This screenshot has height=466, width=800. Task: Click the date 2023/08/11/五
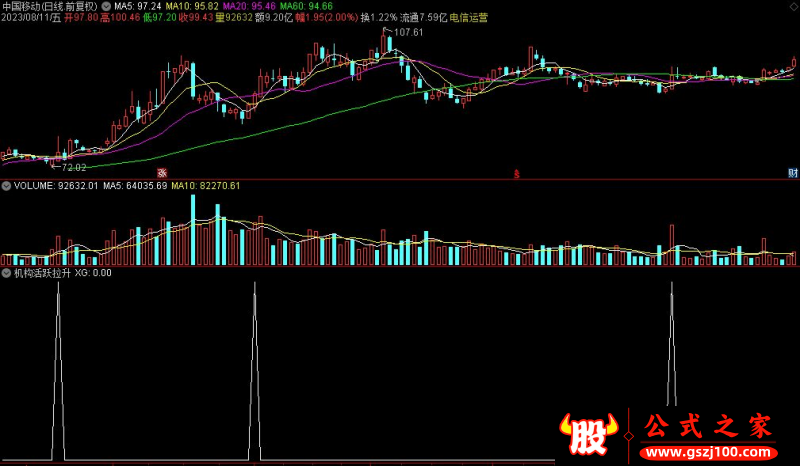[31, 17]
